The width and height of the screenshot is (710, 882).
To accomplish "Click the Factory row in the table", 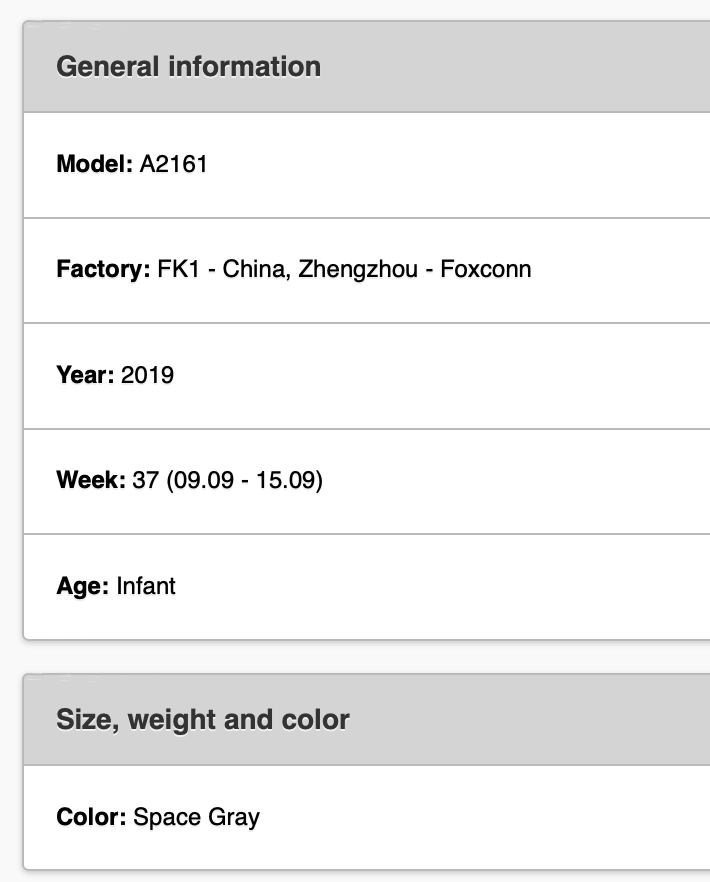I will coord(367,271).
